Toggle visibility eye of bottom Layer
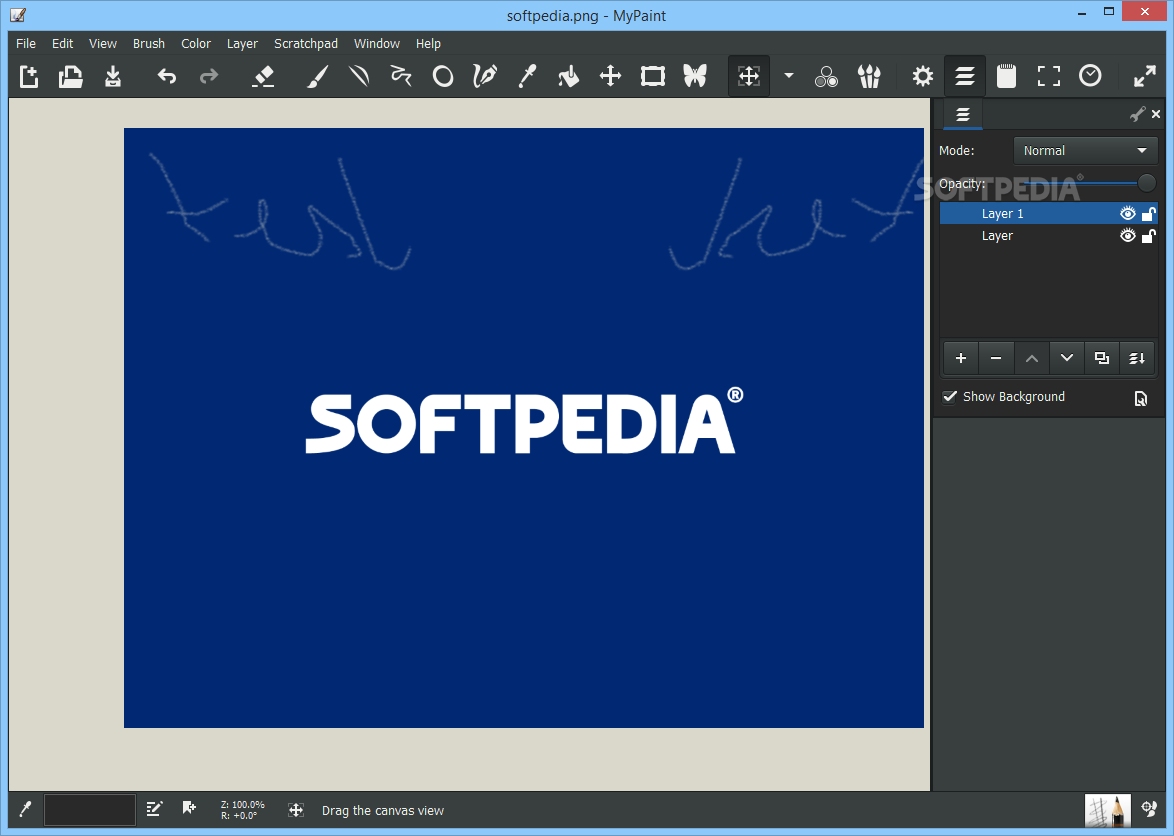This screenshot has height=836, width=1174. [1128, 236]
